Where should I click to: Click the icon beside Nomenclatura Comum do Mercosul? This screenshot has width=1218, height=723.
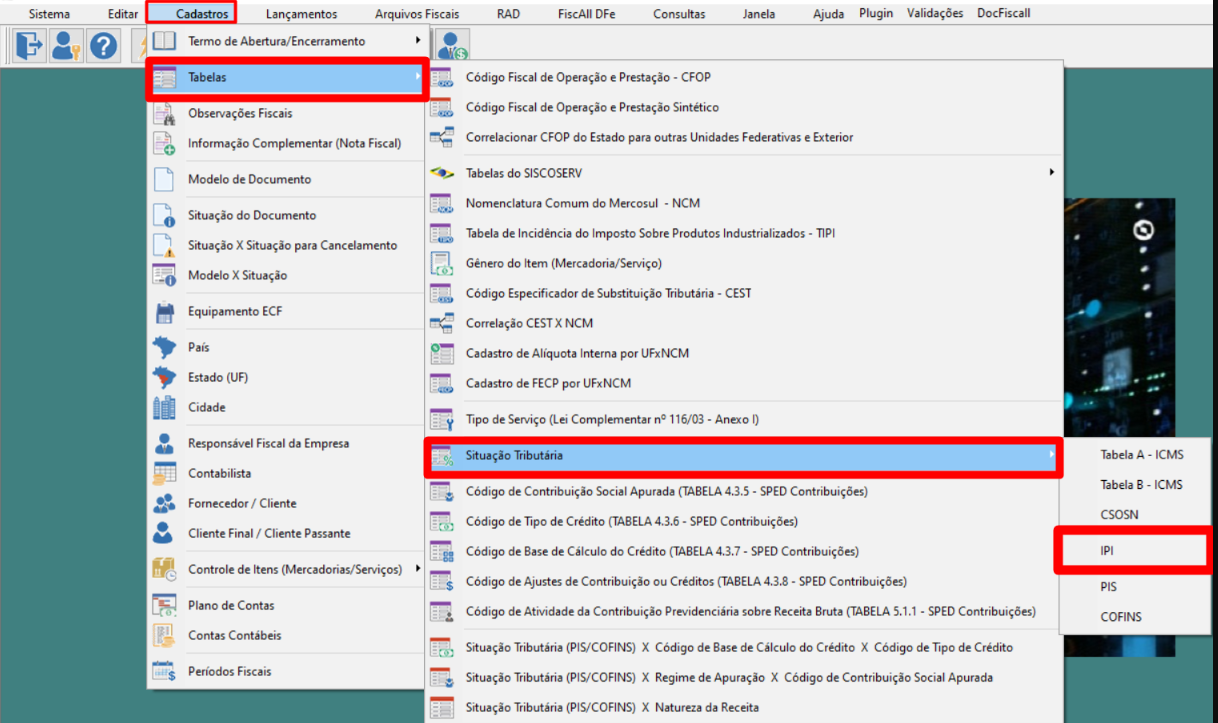click(x=443, y=203)
